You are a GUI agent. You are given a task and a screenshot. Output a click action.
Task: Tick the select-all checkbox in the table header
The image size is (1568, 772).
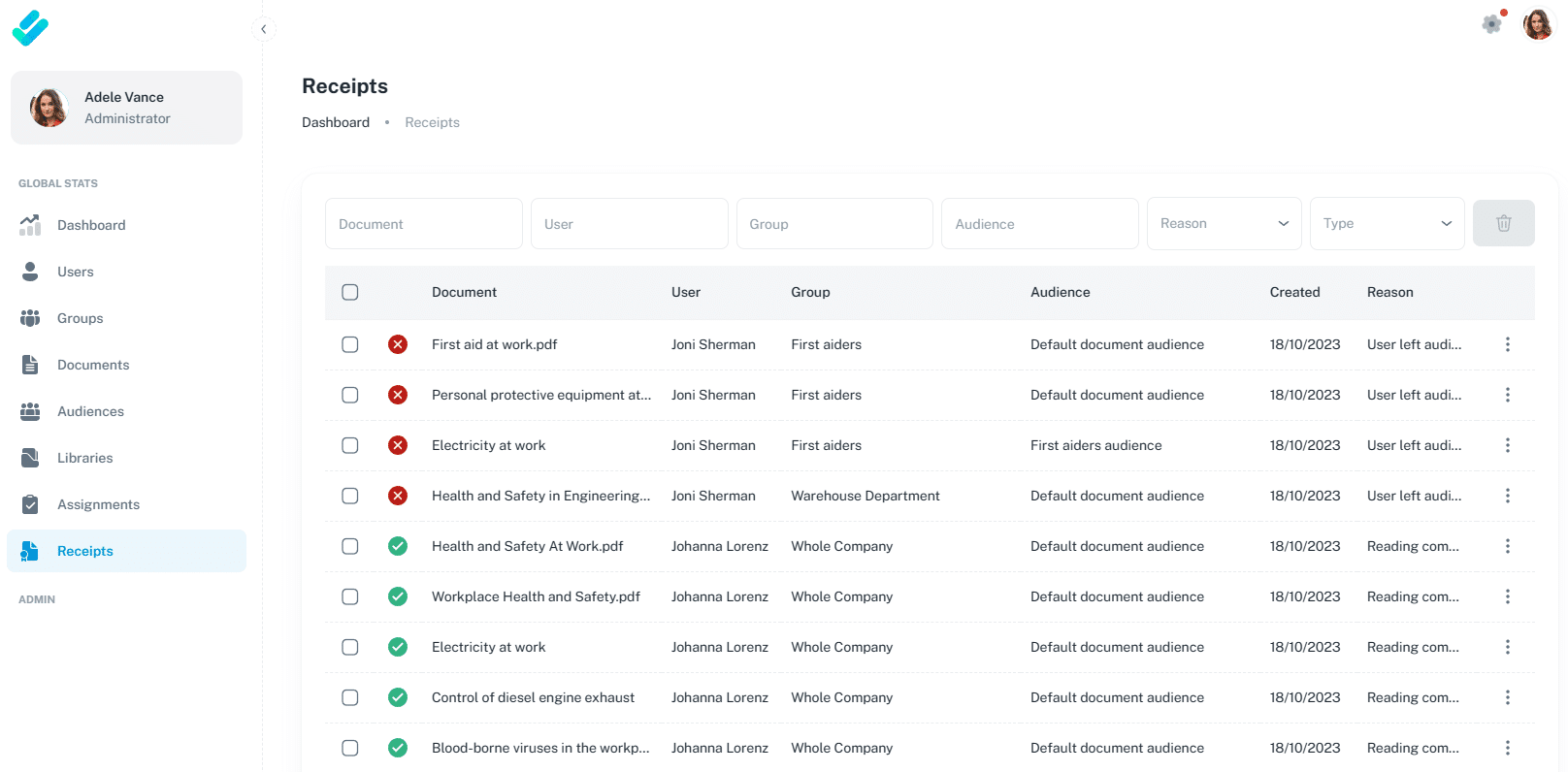(350, 292)
